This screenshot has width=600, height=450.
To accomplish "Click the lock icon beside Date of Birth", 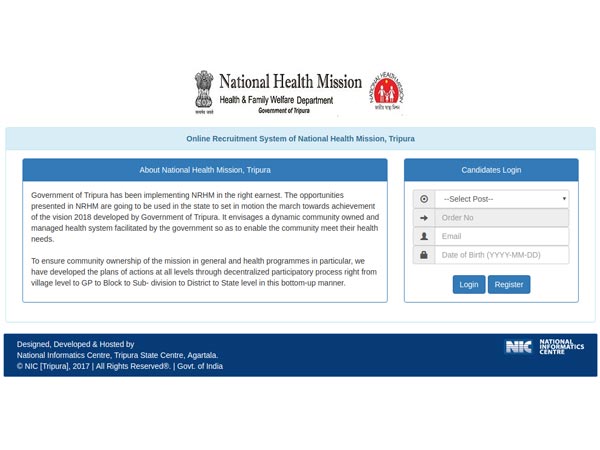I will pyautogui.click(x=424, y=256).
